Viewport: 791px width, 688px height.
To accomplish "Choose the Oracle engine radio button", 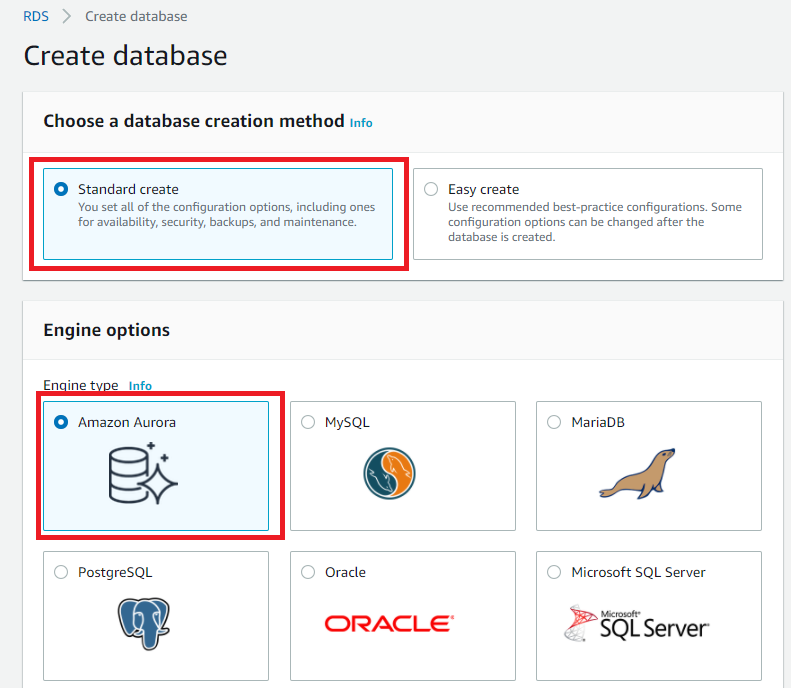I will pyautogui.click(x=308, y=572).
